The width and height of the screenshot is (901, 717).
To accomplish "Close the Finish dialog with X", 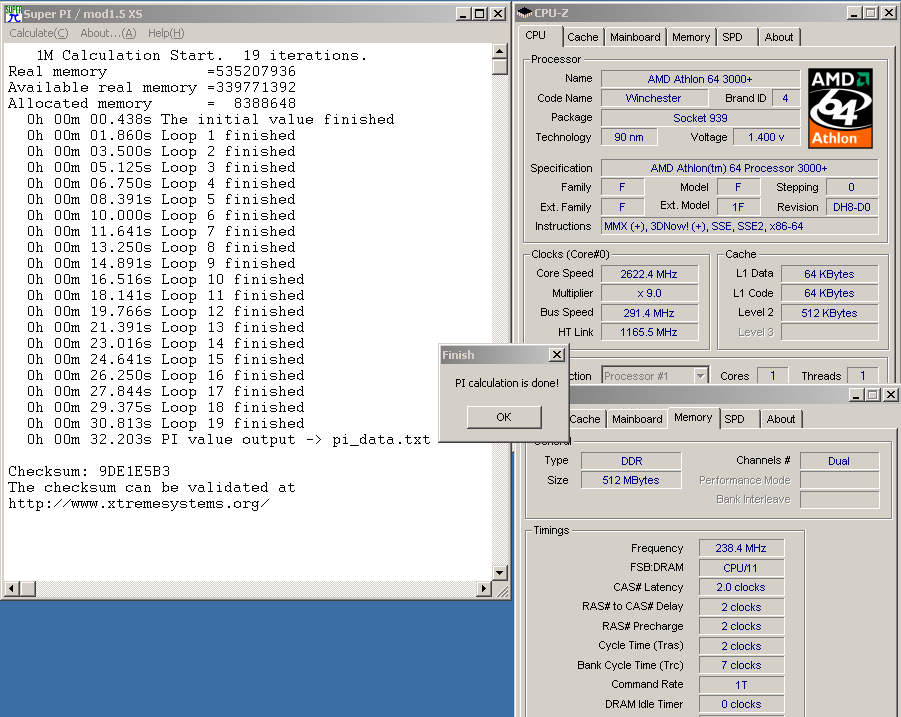I will point(557,354).
